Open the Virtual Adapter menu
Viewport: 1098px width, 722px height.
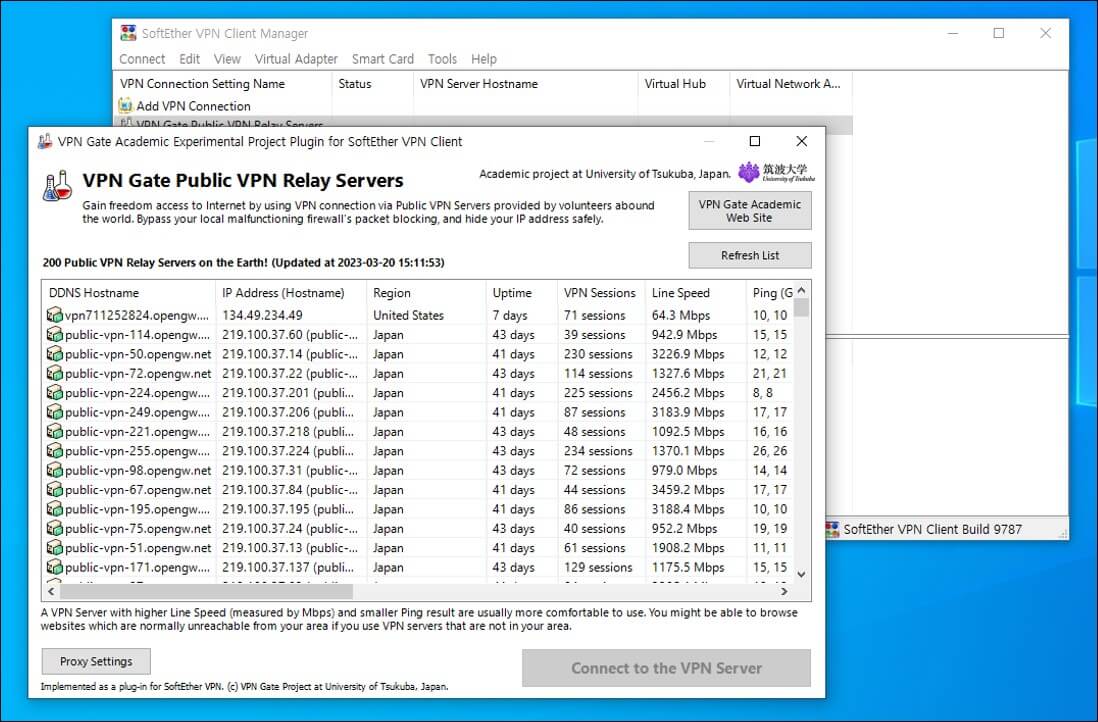point(296,59)
